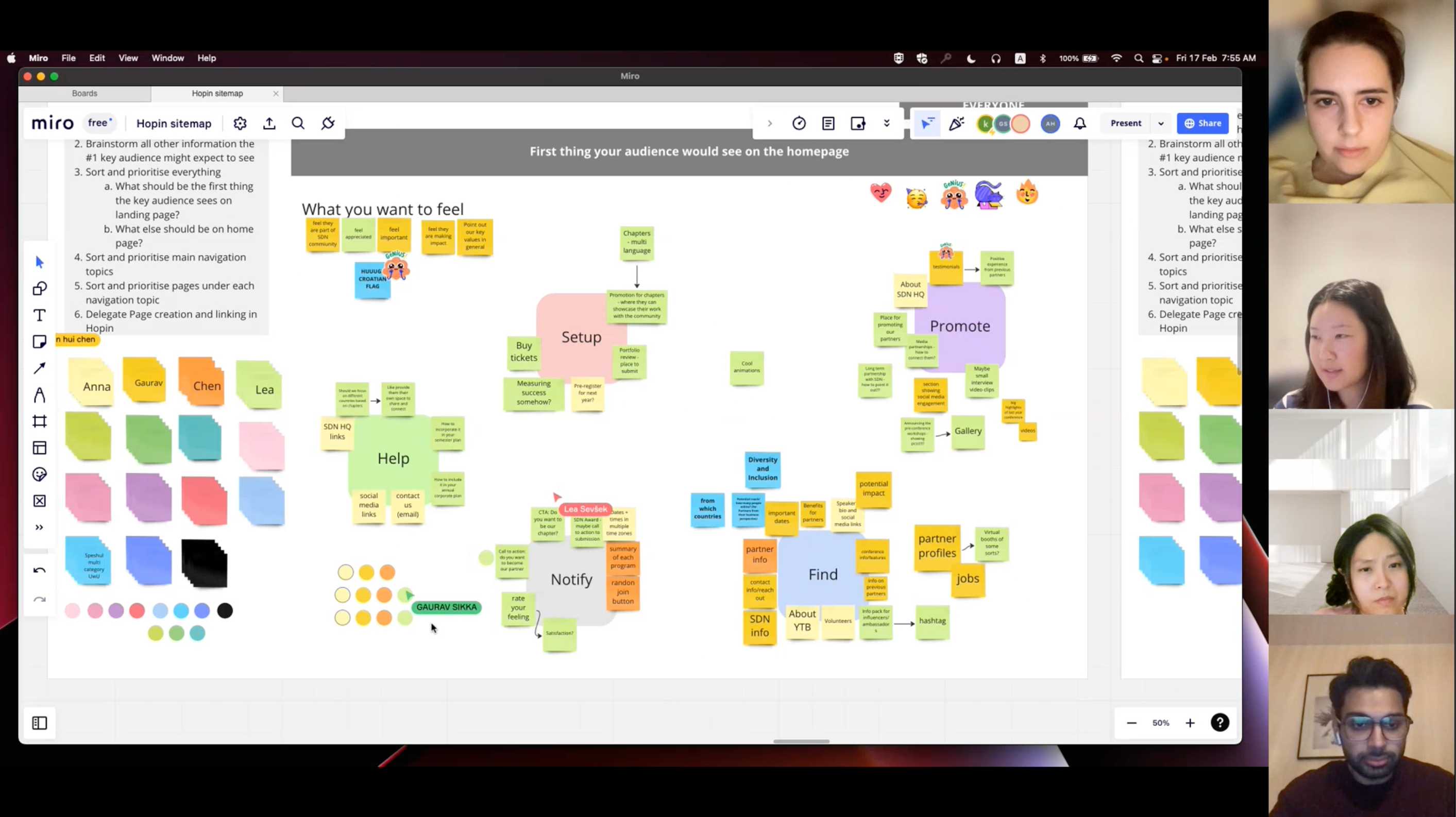Open the apps plug icon

point(328,123)
